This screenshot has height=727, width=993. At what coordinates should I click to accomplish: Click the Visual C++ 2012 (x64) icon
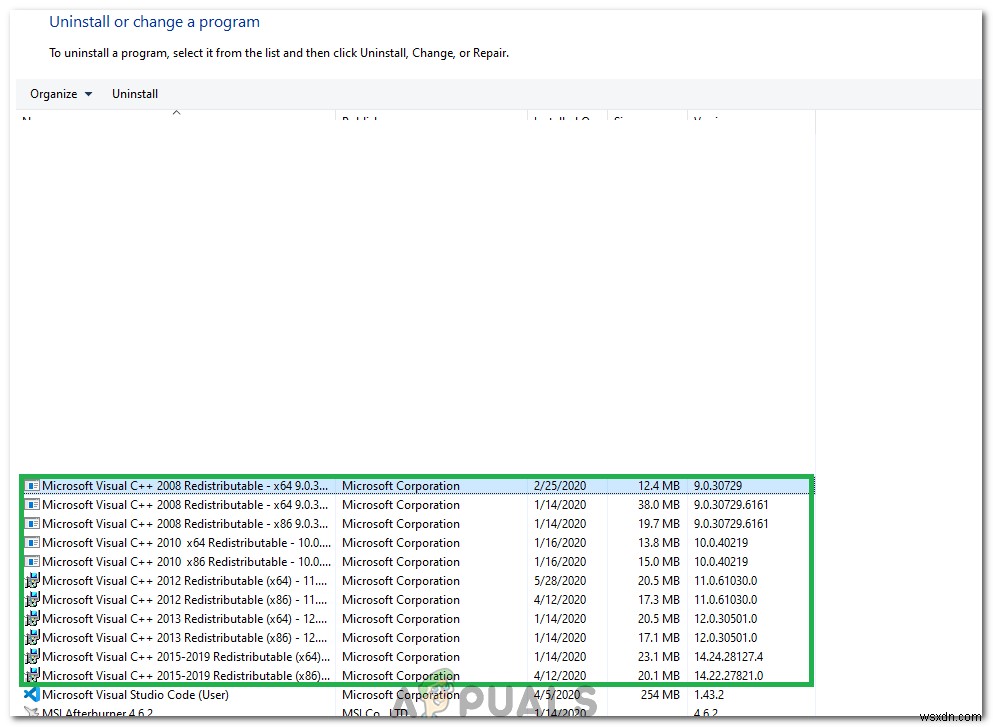click(33, 581)
